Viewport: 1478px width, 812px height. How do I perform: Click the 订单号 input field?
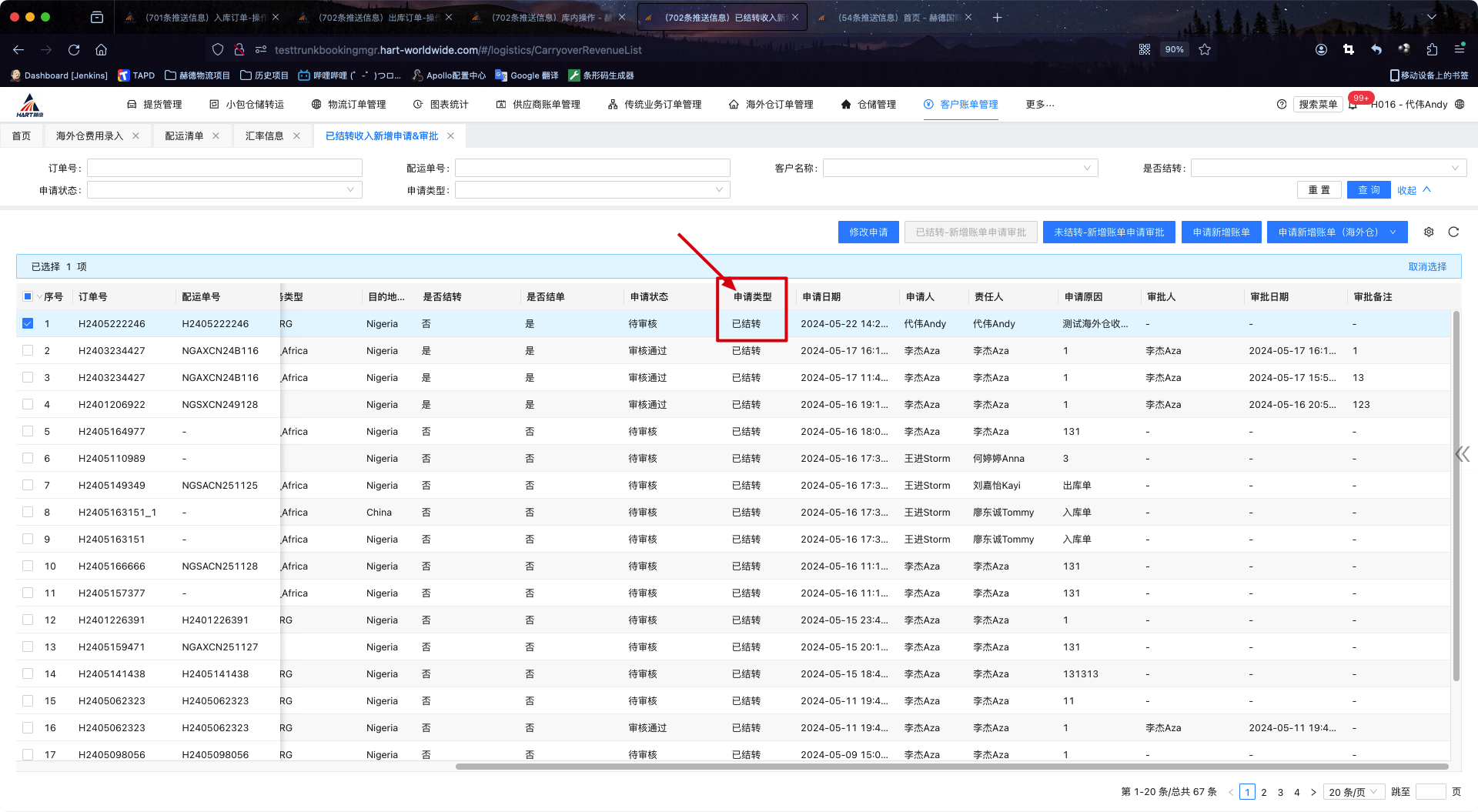[224, 169]
